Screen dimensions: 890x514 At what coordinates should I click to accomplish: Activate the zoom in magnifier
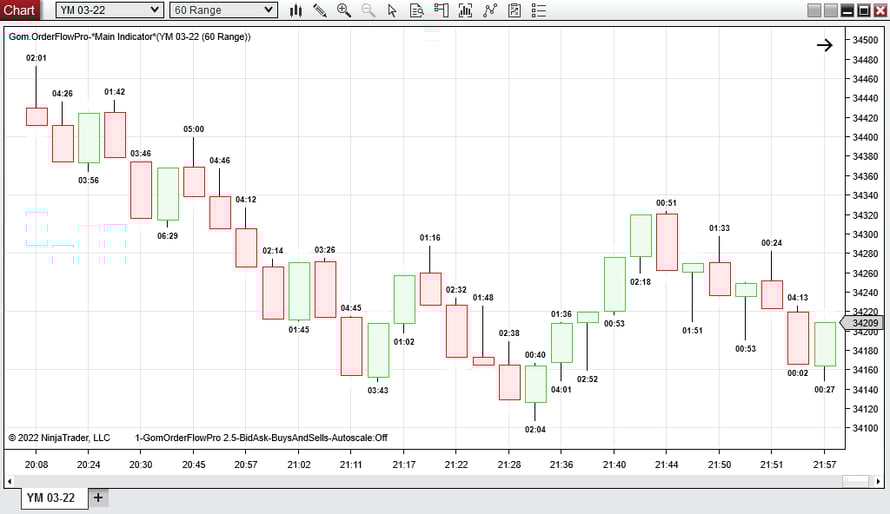point(344,10)
